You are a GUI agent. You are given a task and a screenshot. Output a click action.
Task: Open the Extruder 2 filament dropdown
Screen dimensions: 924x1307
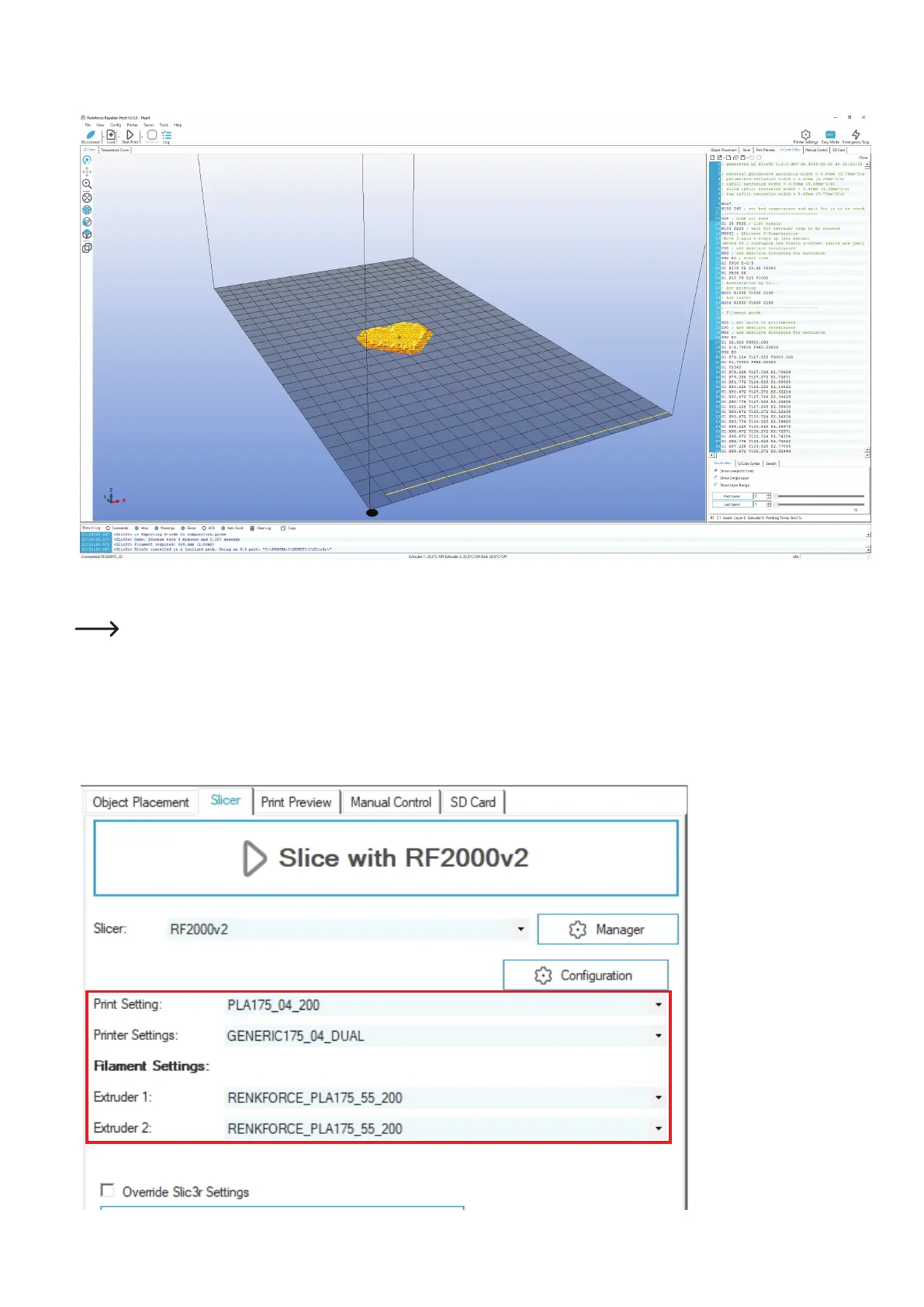[x=659, y=1128]
